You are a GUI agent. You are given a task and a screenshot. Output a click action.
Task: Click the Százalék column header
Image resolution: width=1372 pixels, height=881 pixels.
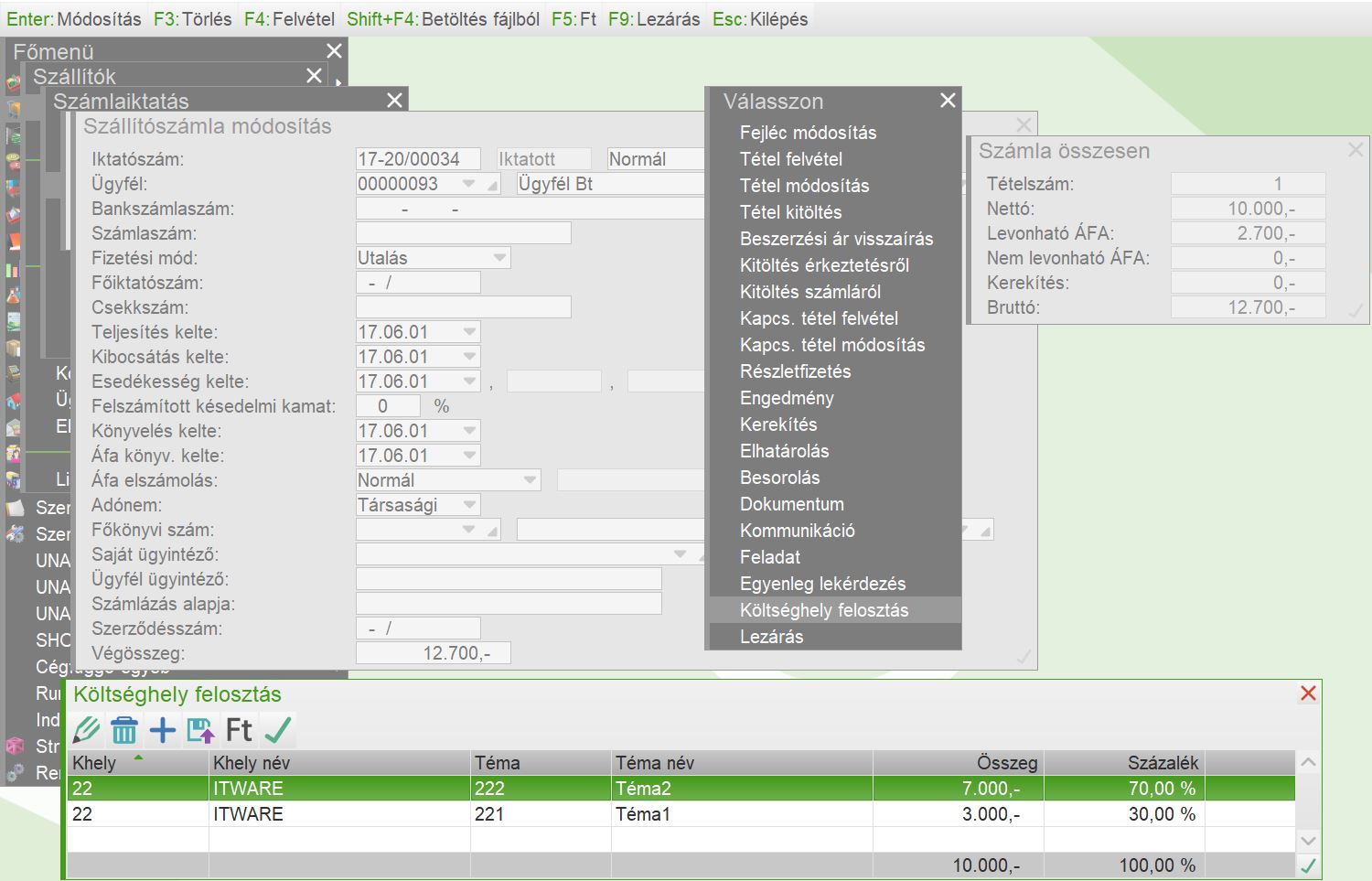point(1124,763)
